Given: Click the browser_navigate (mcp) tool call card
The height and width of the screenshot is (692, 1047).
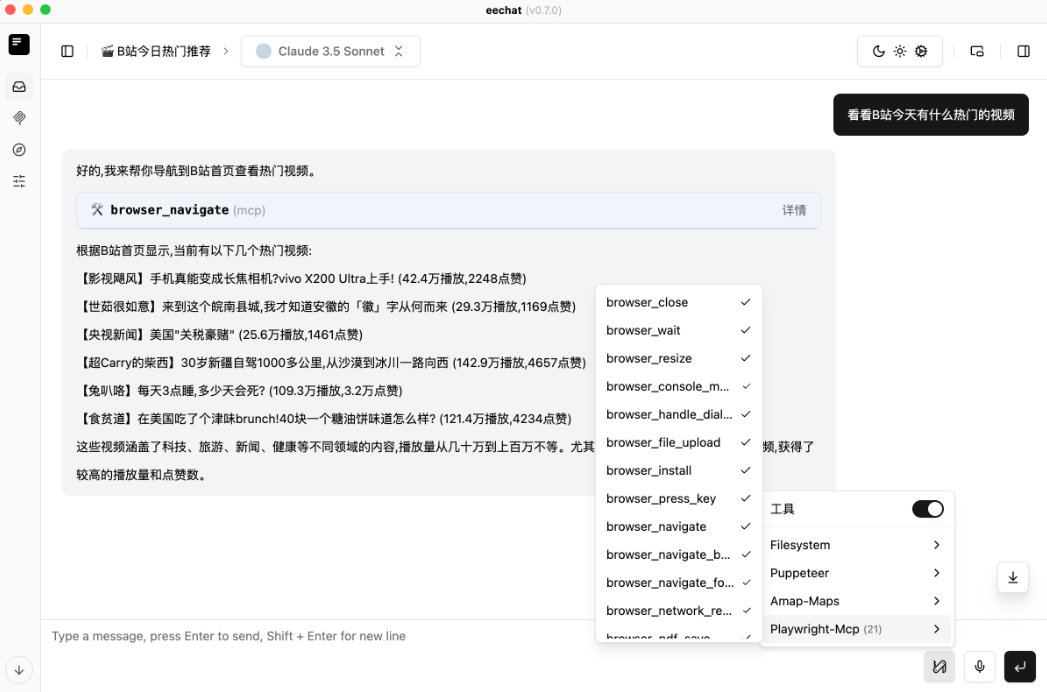Looking at the screenshot, I should pyautogui.click(x=448, y=210).
